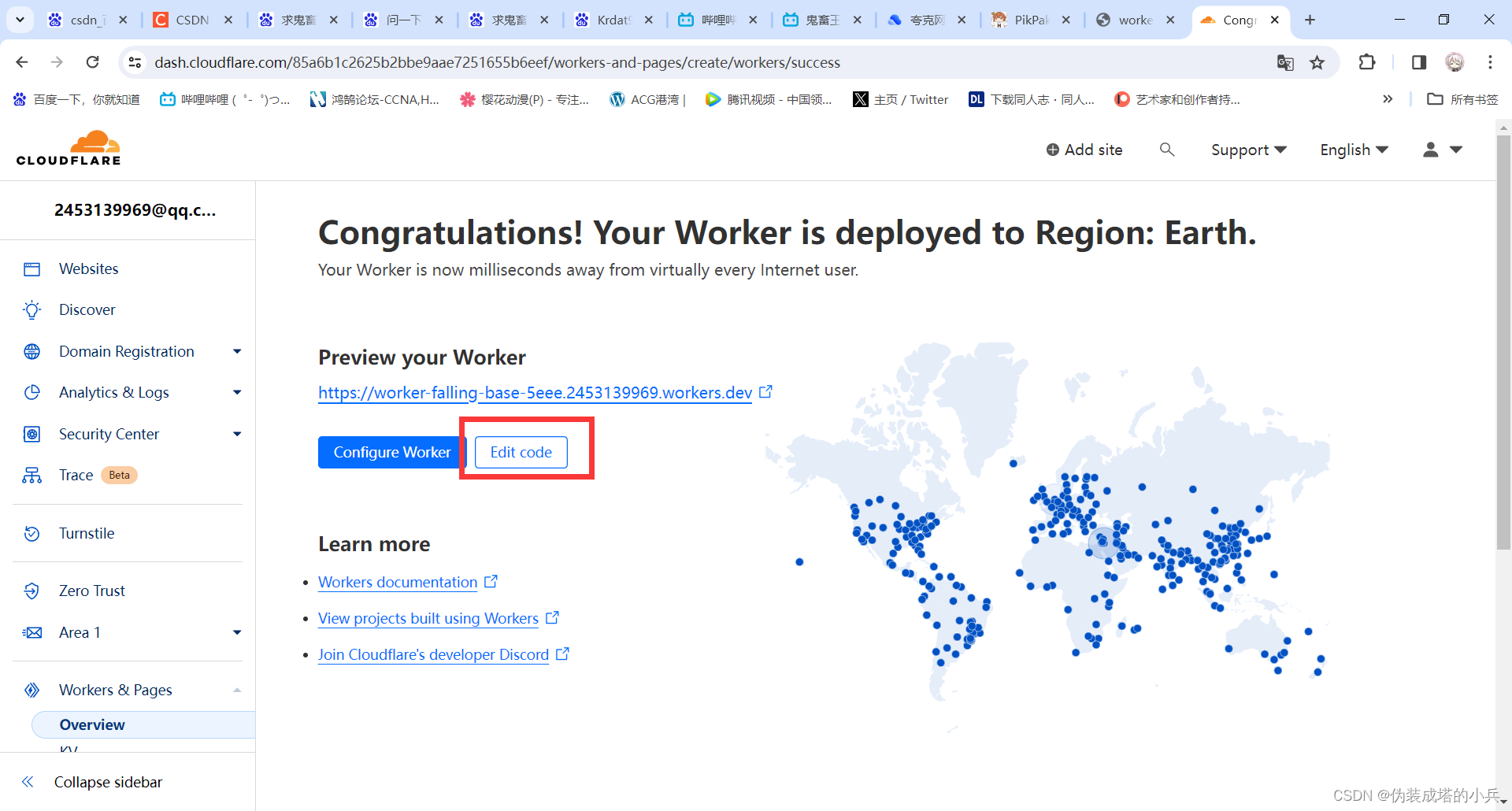The height and width of the screenshot is (811, 1512).
Task: Open the account dropdown caret
Action: [x=1456, y=150]
